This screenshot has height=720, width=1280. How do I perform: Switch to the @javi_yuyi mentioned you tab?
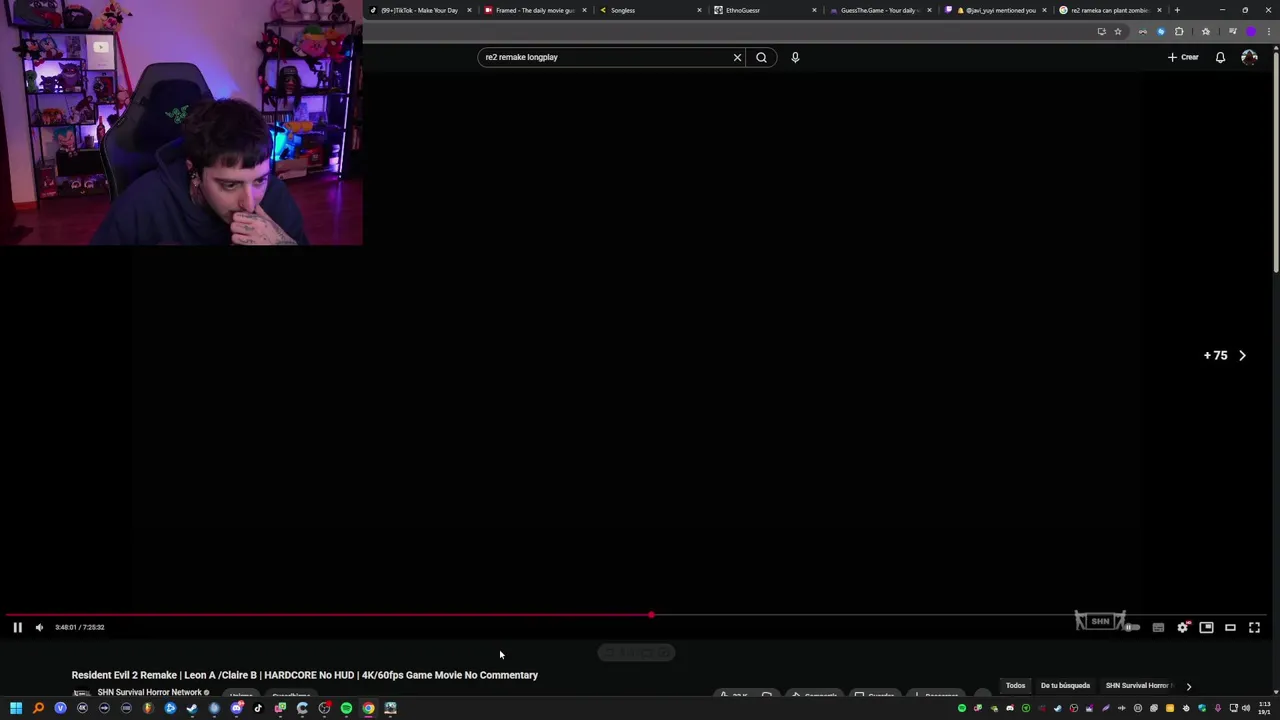pyautogui.click(x=995, y=10)
